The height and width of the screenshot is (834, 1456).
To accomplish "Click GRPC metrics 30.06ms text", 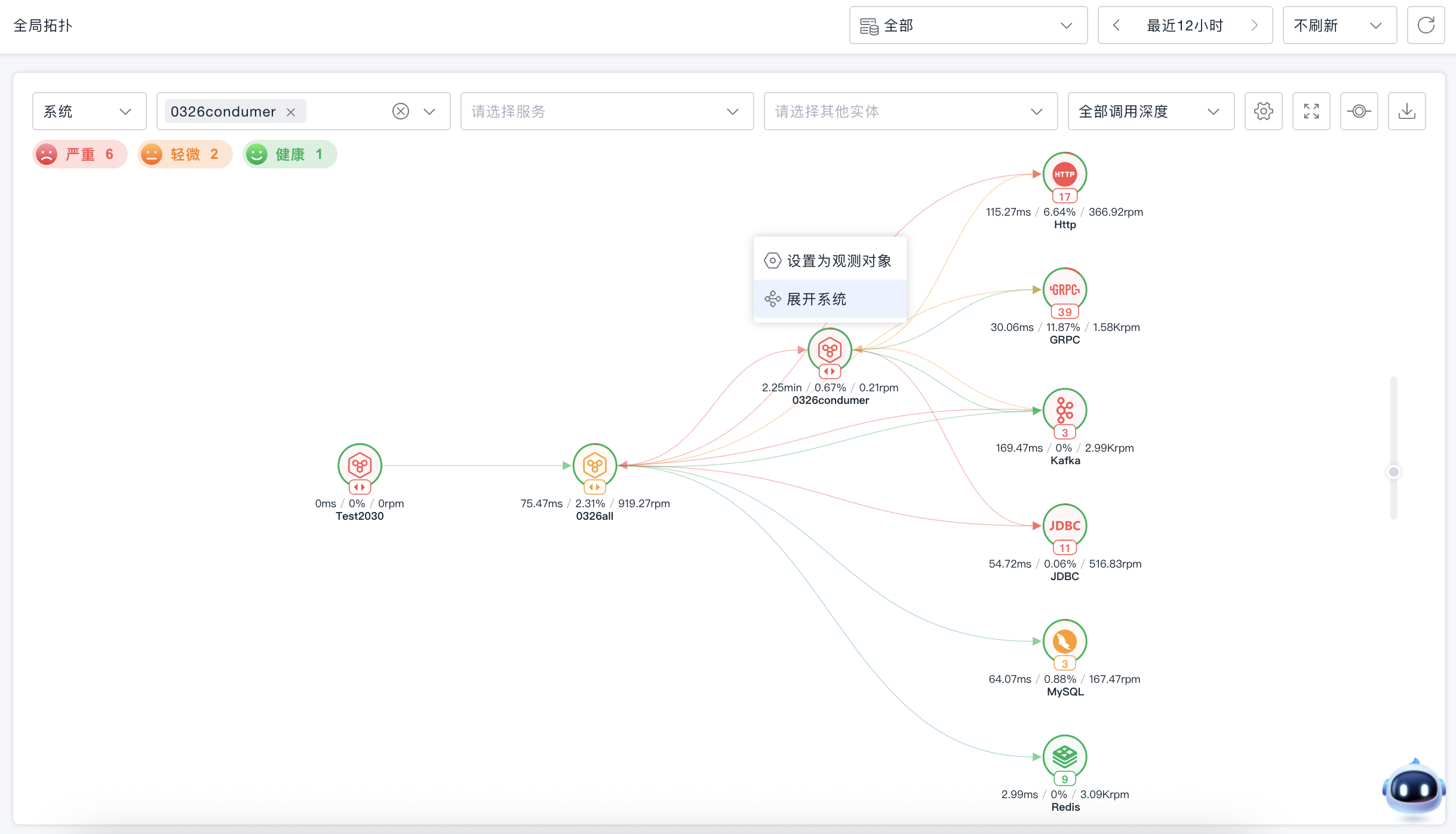I will pyautogui.click(x=1012, y=327).
